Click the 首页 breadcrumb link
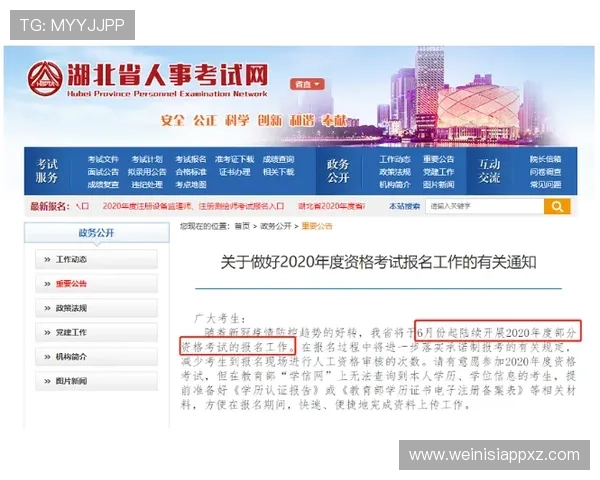 242,226
